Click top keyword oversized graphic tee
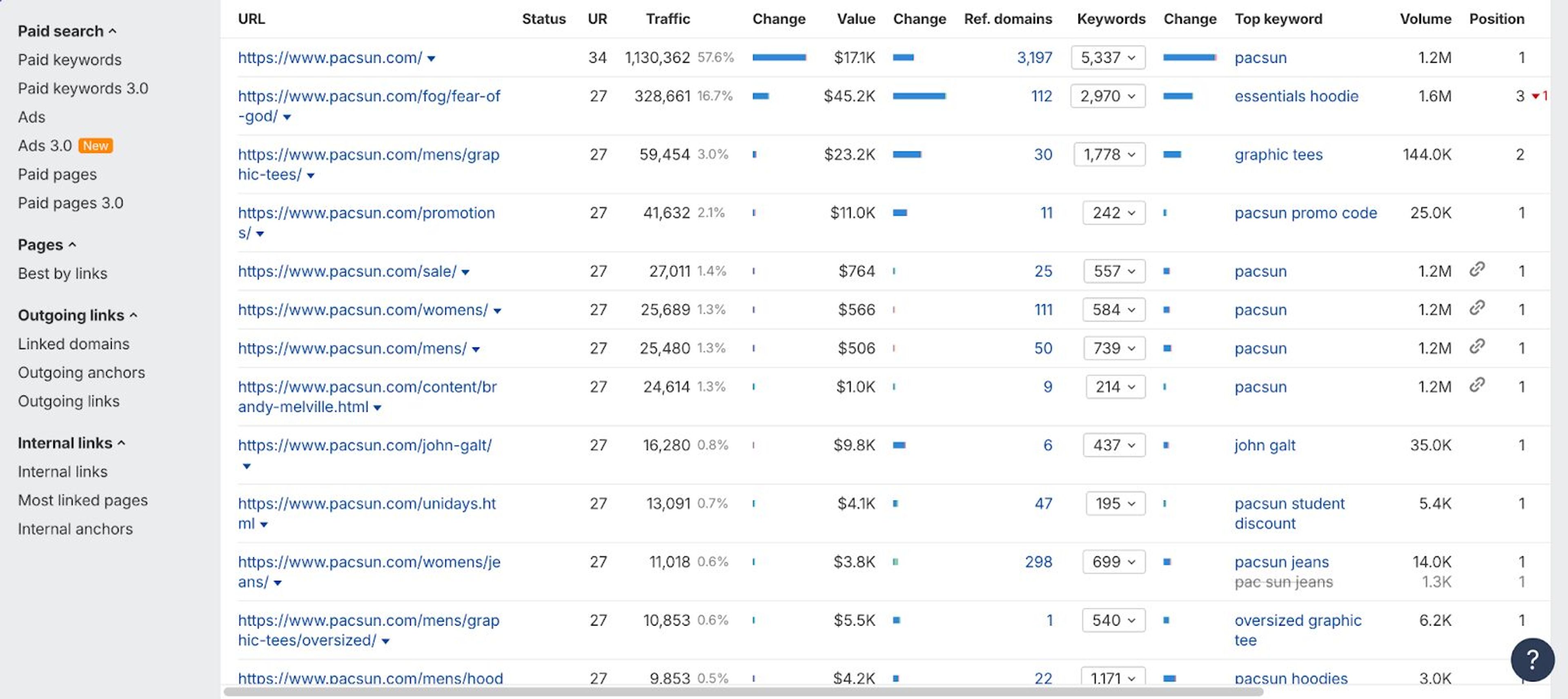Screen dimensions: 1568x699 1298,630
